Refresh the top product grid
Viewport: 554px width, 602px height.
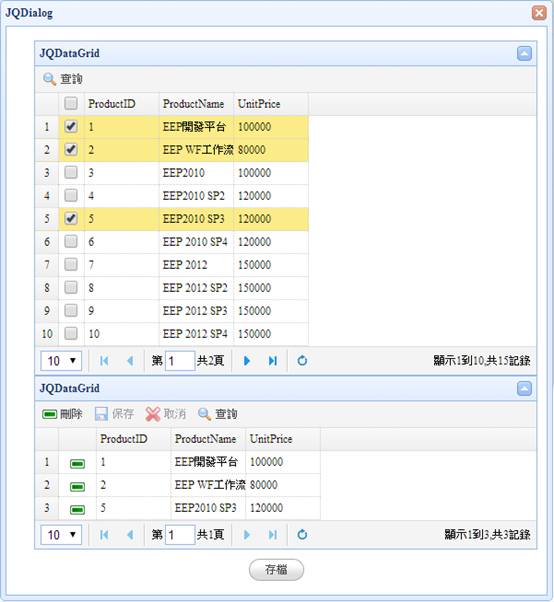tap(302, 361)
